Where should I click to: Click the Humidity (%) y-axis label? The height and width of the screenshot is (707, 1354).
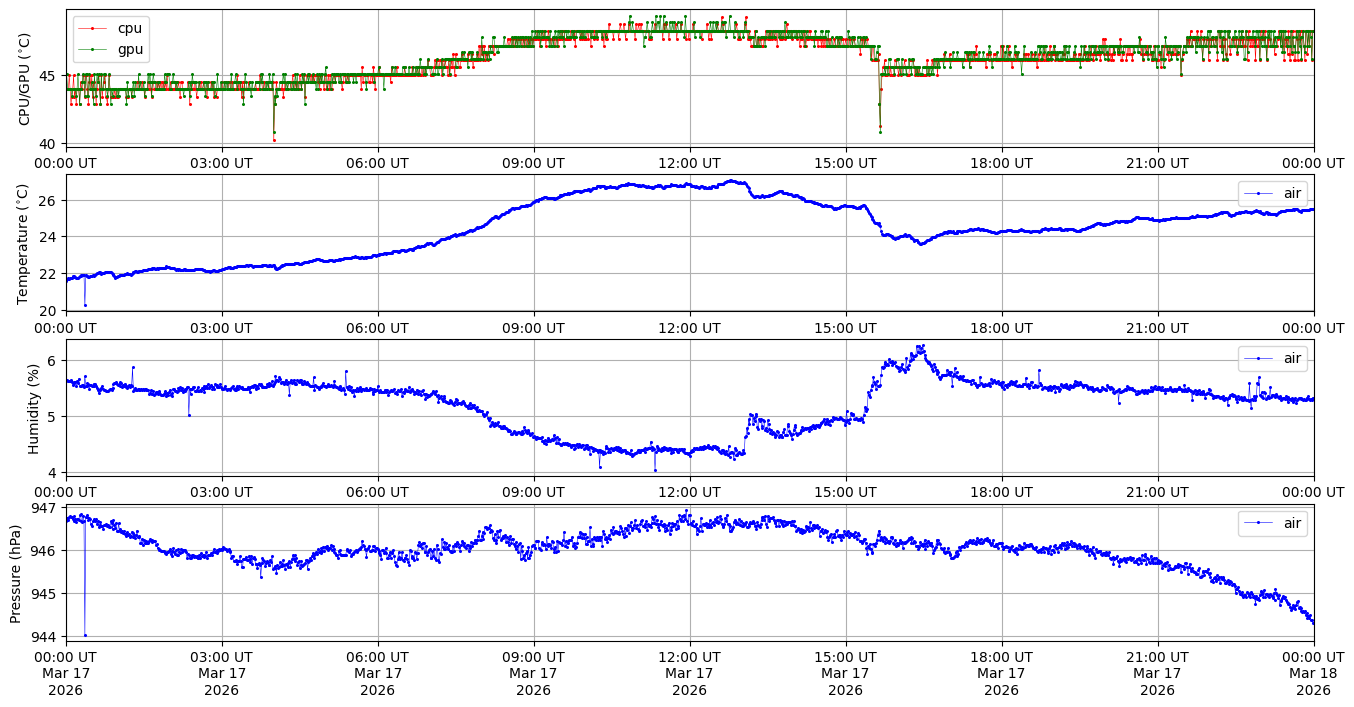(x=33, y=408)
